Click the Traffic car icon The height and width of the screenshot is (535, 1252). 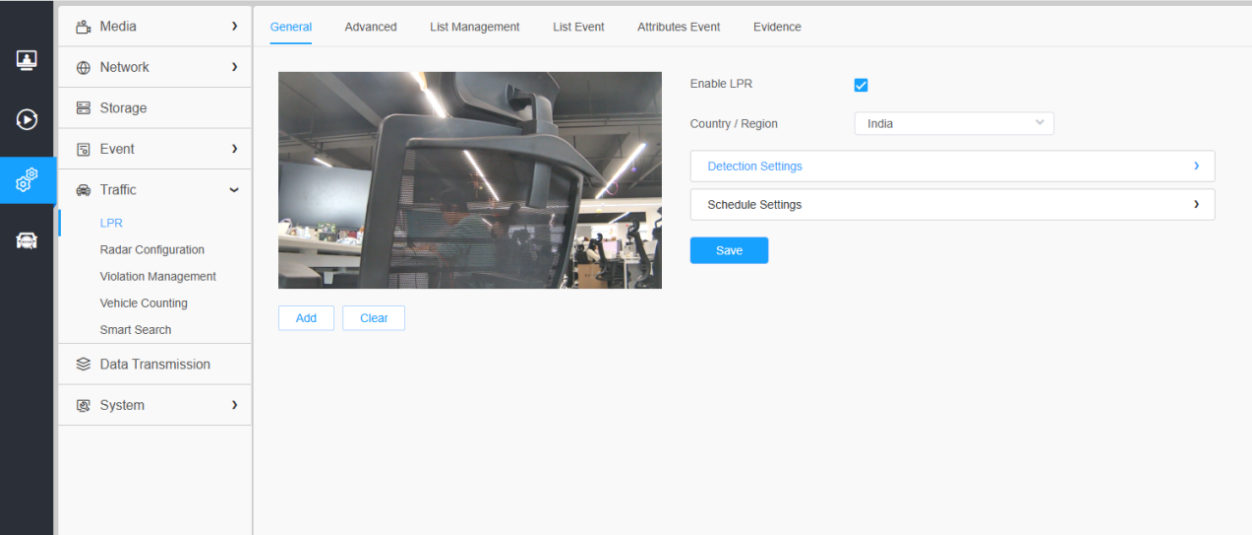83,190
